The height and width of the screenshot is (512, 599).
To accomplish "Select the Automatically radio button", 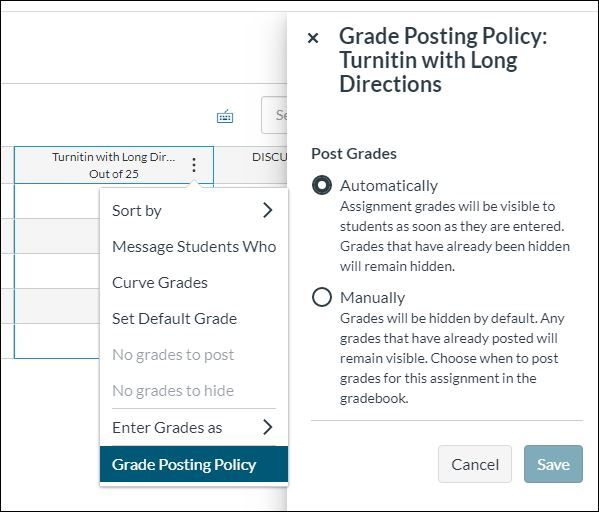I will 322,185.
